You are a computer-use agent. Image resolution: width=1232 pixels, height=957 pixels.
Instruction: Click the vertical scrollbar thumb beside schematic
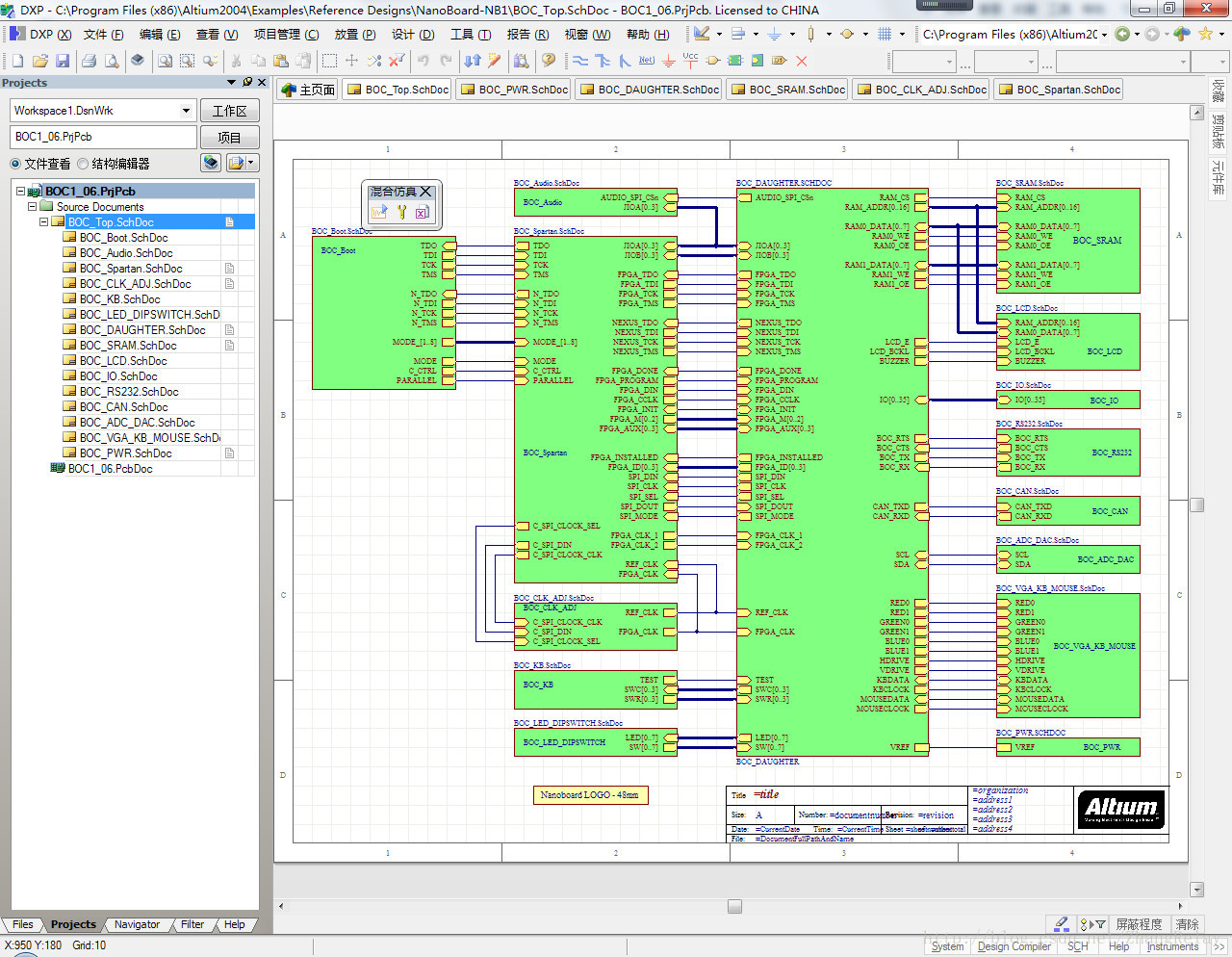tap(1197, 504)
